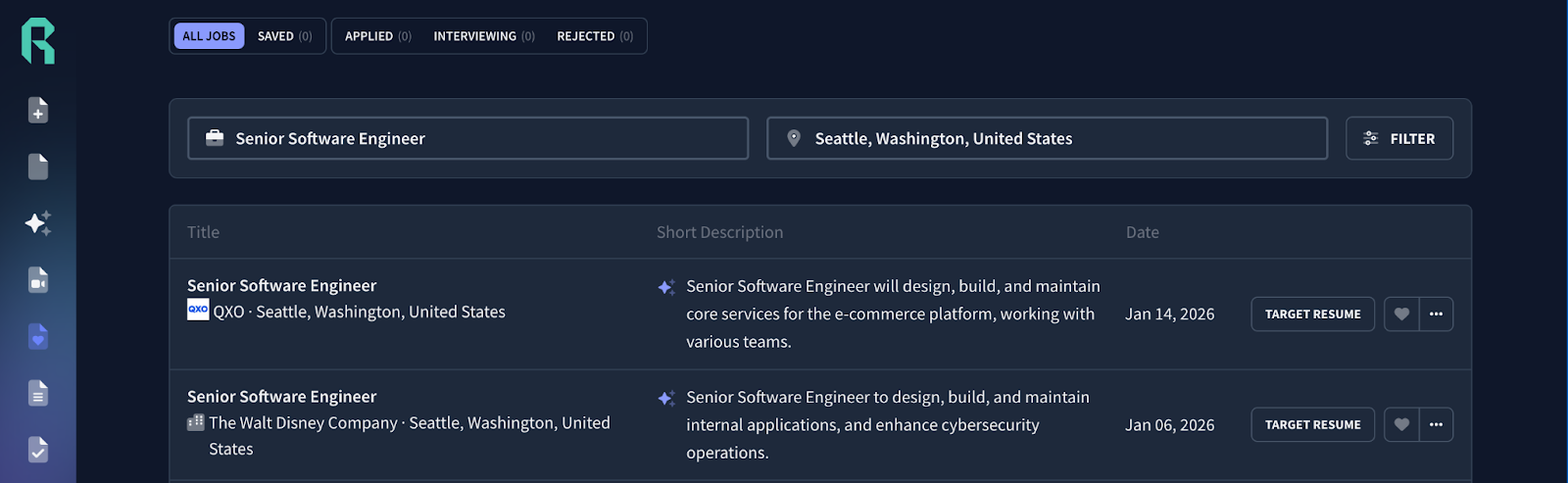
Task: Click Target Resume for the QXO job
Action: (x=1312, y=314)
